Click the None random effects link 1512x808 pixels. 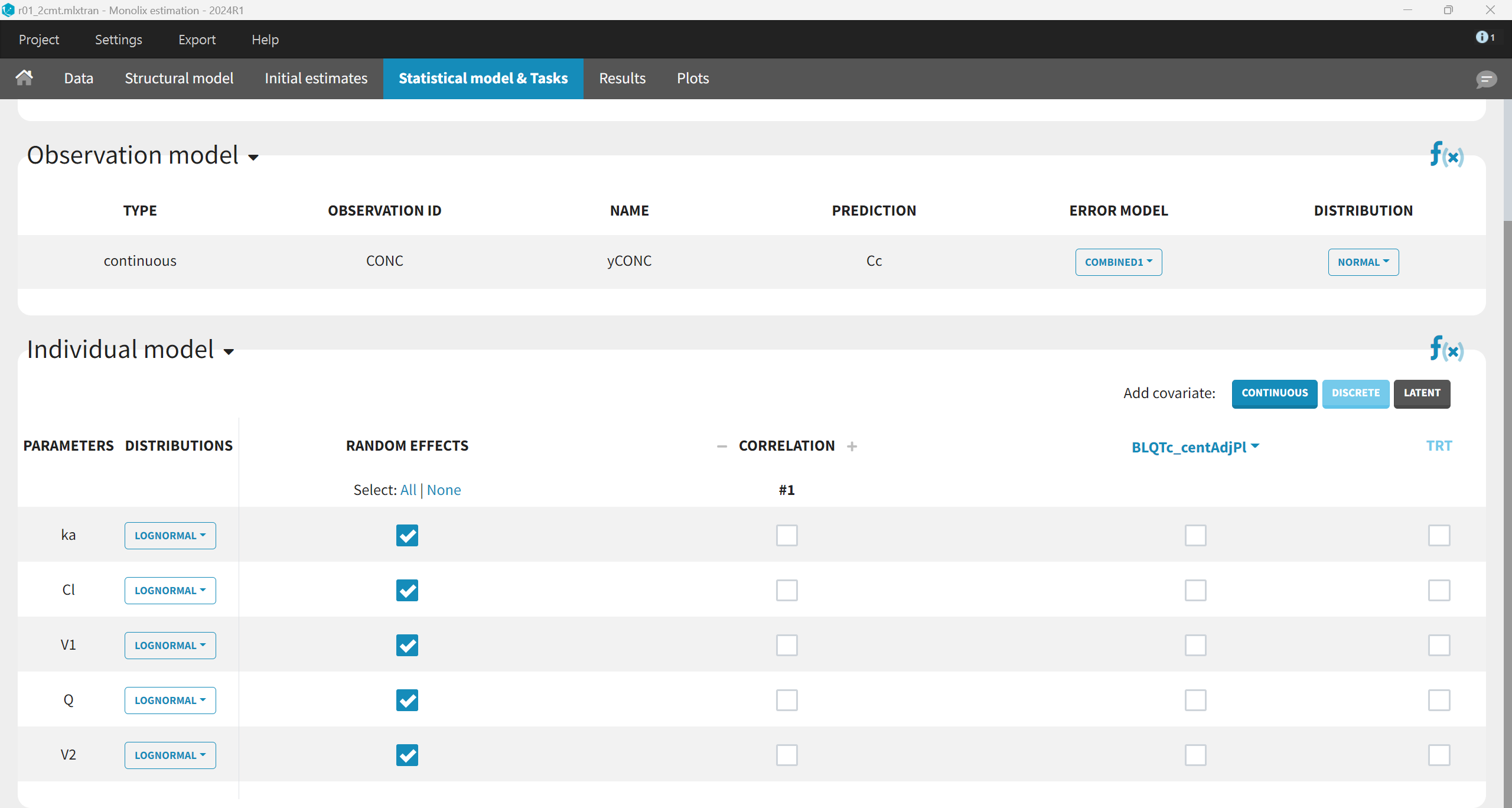click(x=444, y=490)
